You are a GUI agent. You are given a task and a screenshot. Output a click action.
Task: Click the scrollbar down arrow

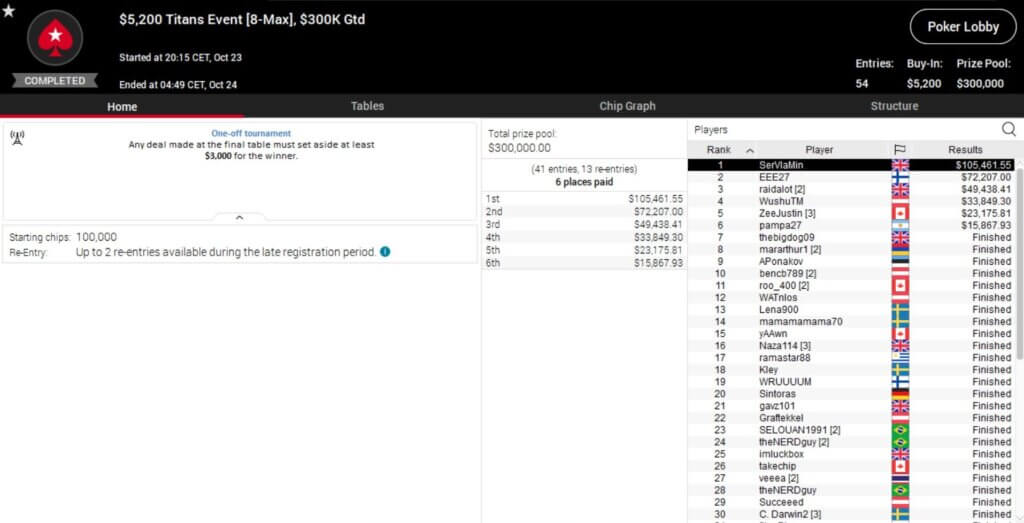click(x=1020, y=517)
